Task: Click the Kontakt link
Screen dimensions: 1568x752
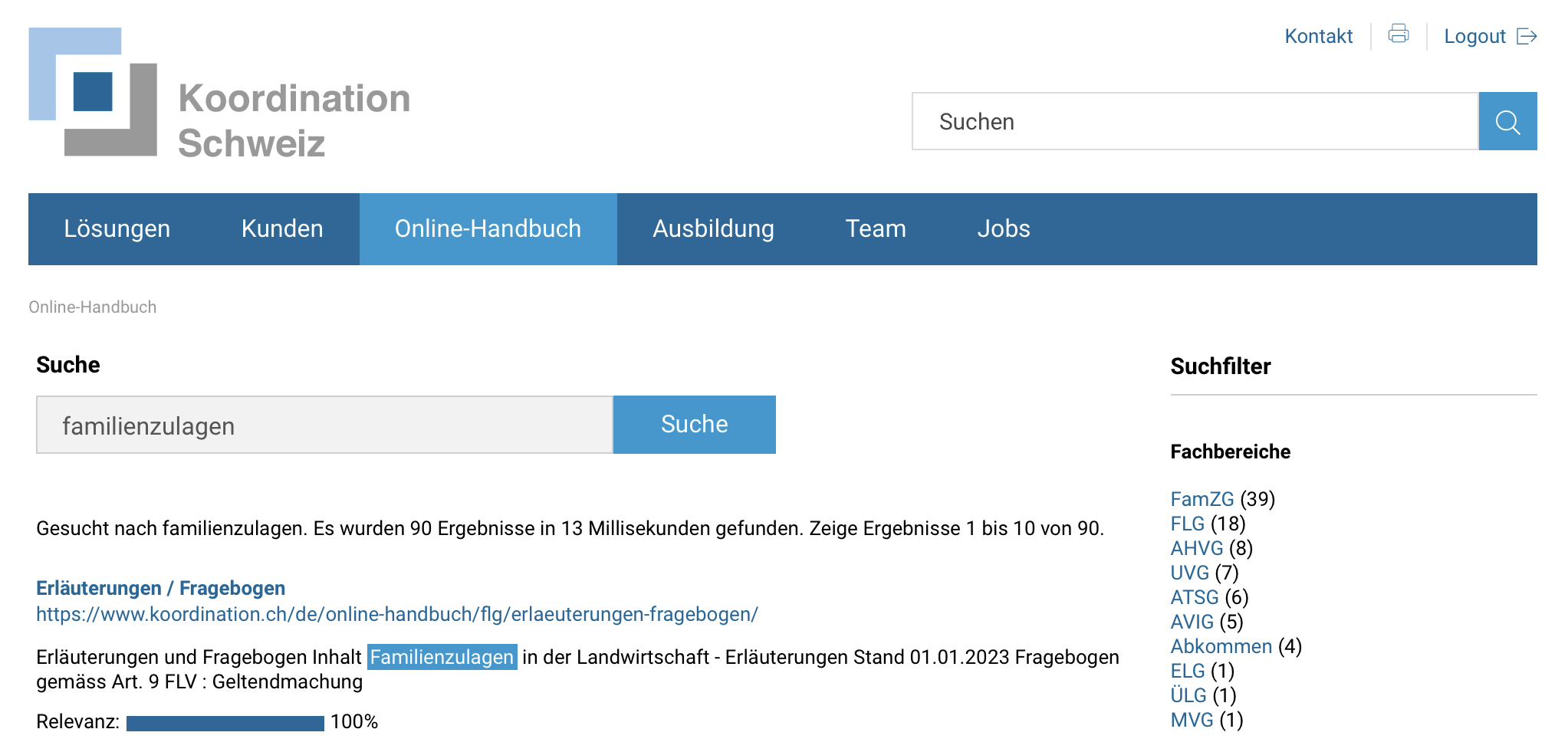Action: (1318, 36)
